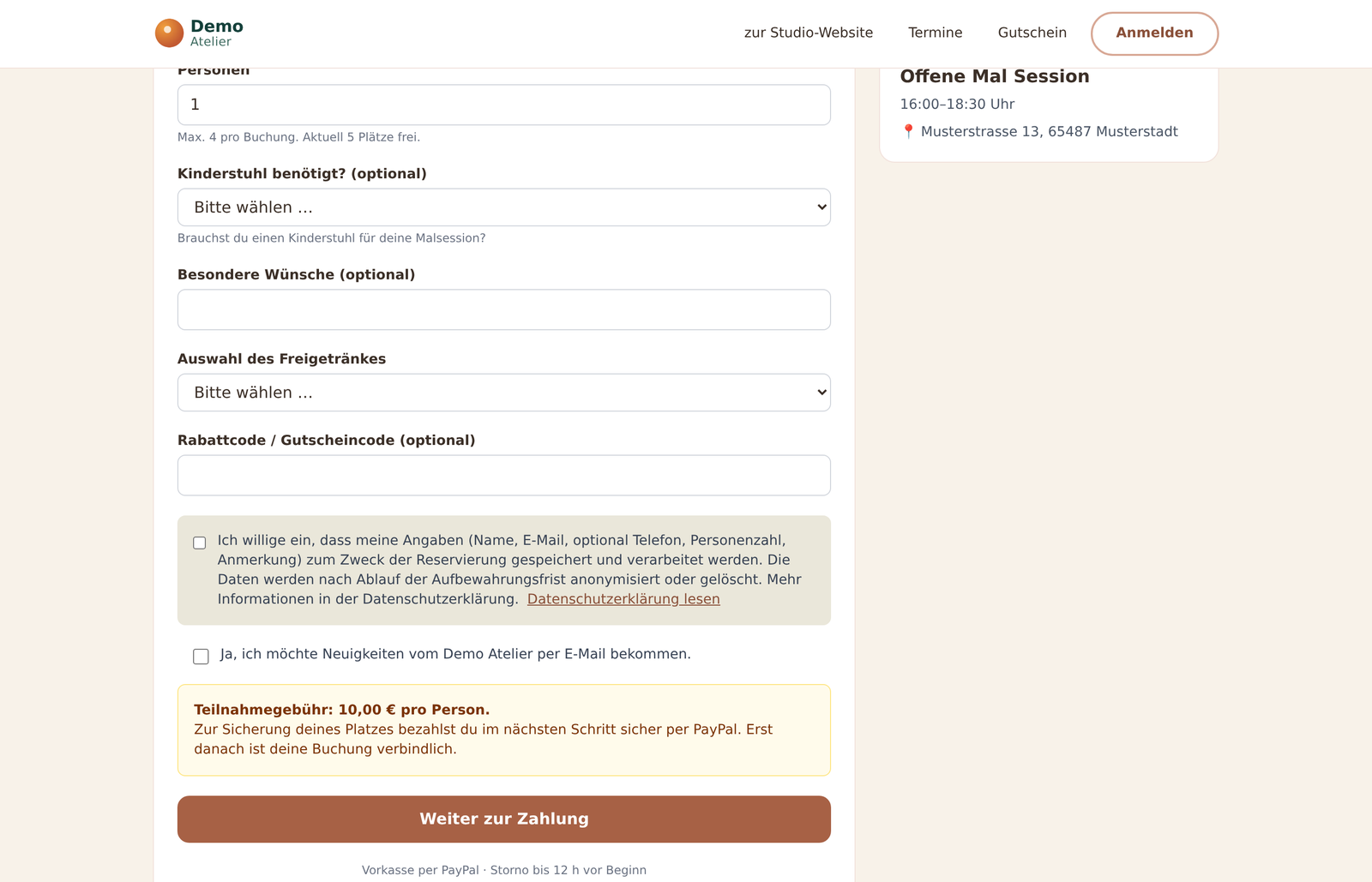
Task: Click the Vorkasse per PayPal storno note
Action: 504,870
